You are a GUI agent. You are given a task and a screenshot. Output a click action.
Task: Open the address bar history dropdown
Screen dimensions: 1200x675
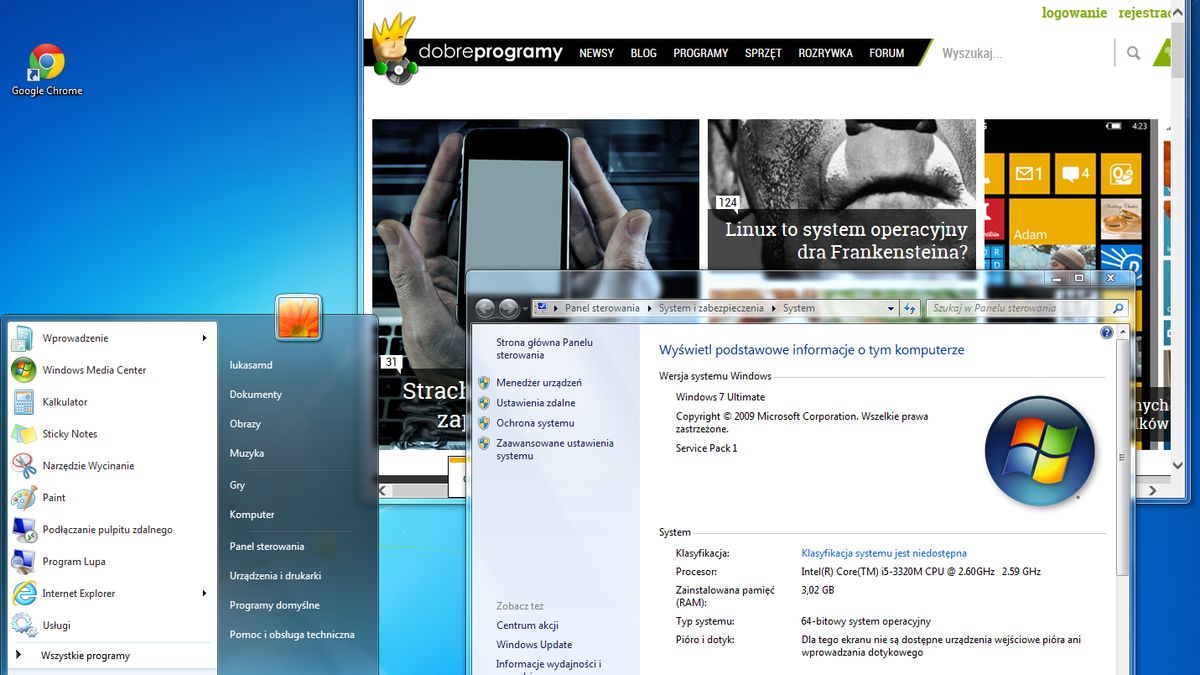(891, 309)
